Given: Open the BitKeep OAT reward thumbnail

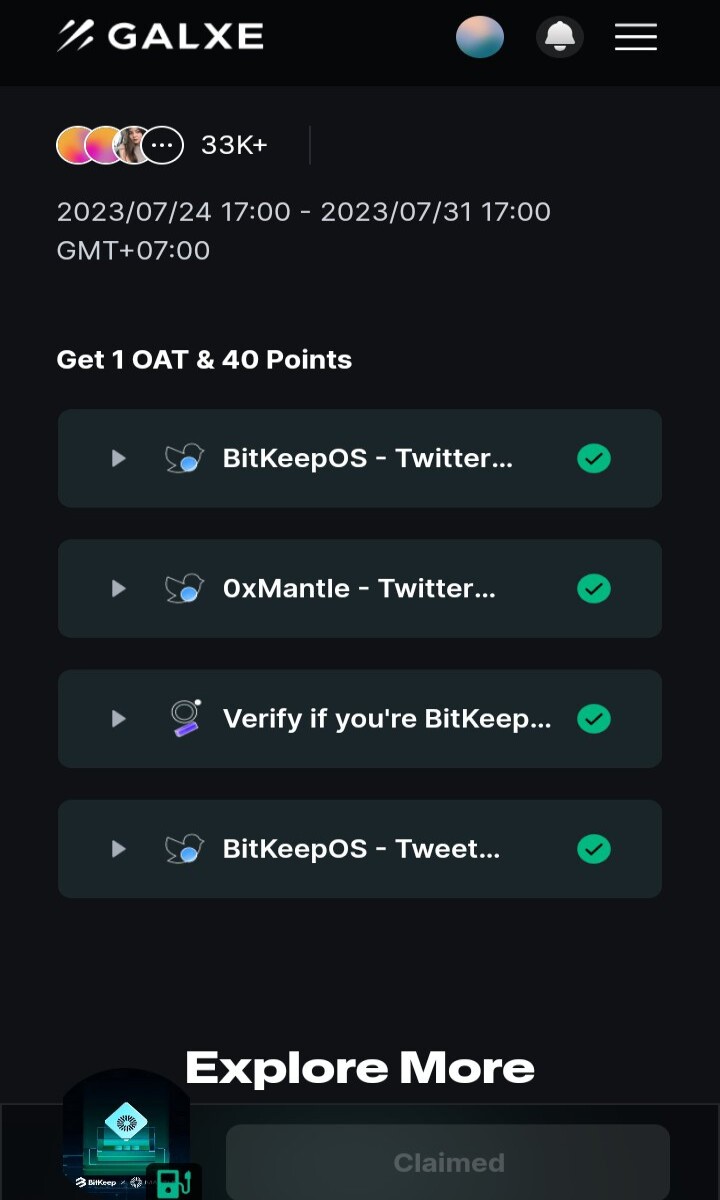Looking at the screenshot, I should click(126, 1134).
